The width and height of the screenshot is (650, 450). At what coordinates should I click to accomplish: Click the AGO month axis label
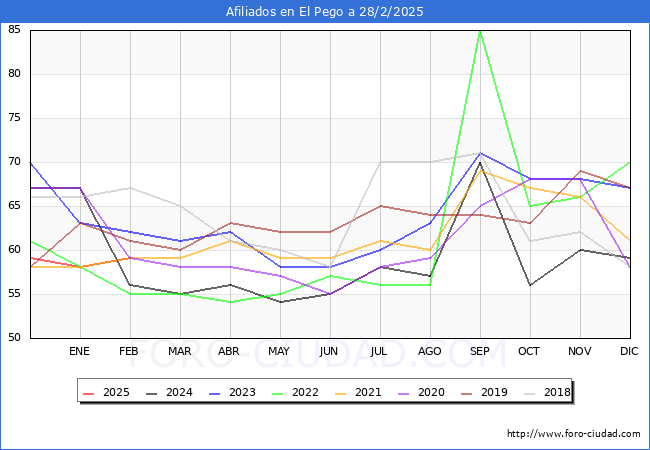coord(429,351)
